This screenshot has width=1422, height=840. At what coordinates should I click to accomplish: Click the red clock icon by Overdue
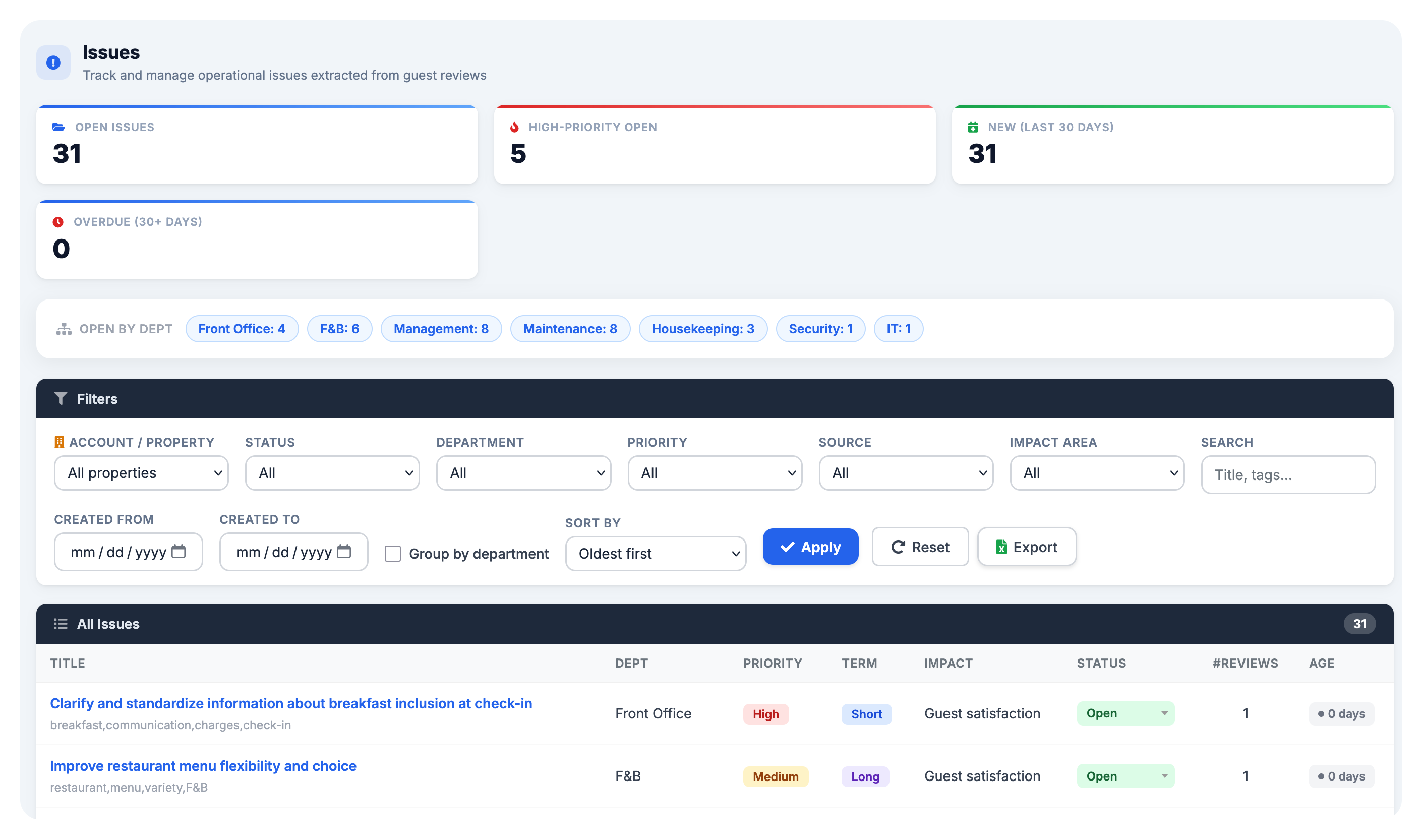tap(58, 222)
